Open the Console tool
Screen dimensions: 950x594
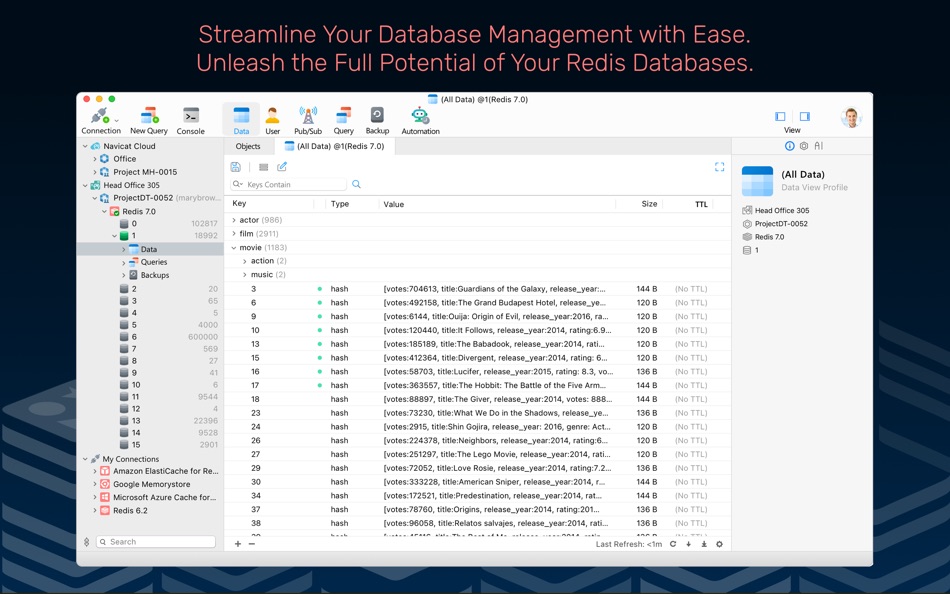click(x=190, y=121)
